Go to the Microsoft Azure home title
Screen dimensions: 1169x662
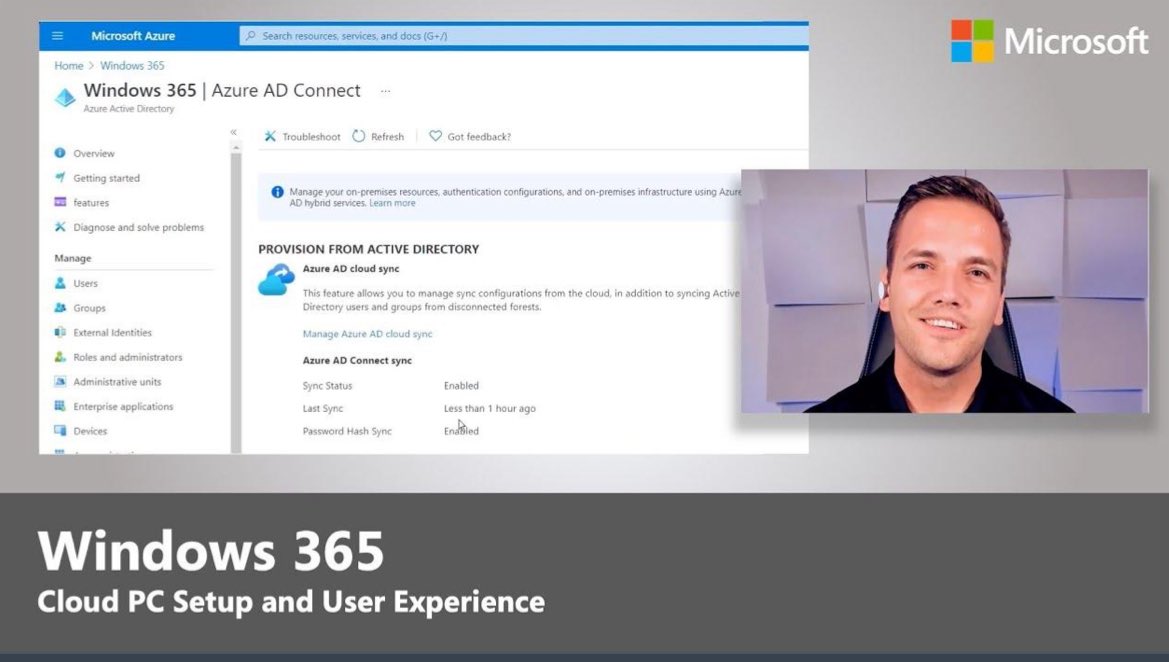133,36
